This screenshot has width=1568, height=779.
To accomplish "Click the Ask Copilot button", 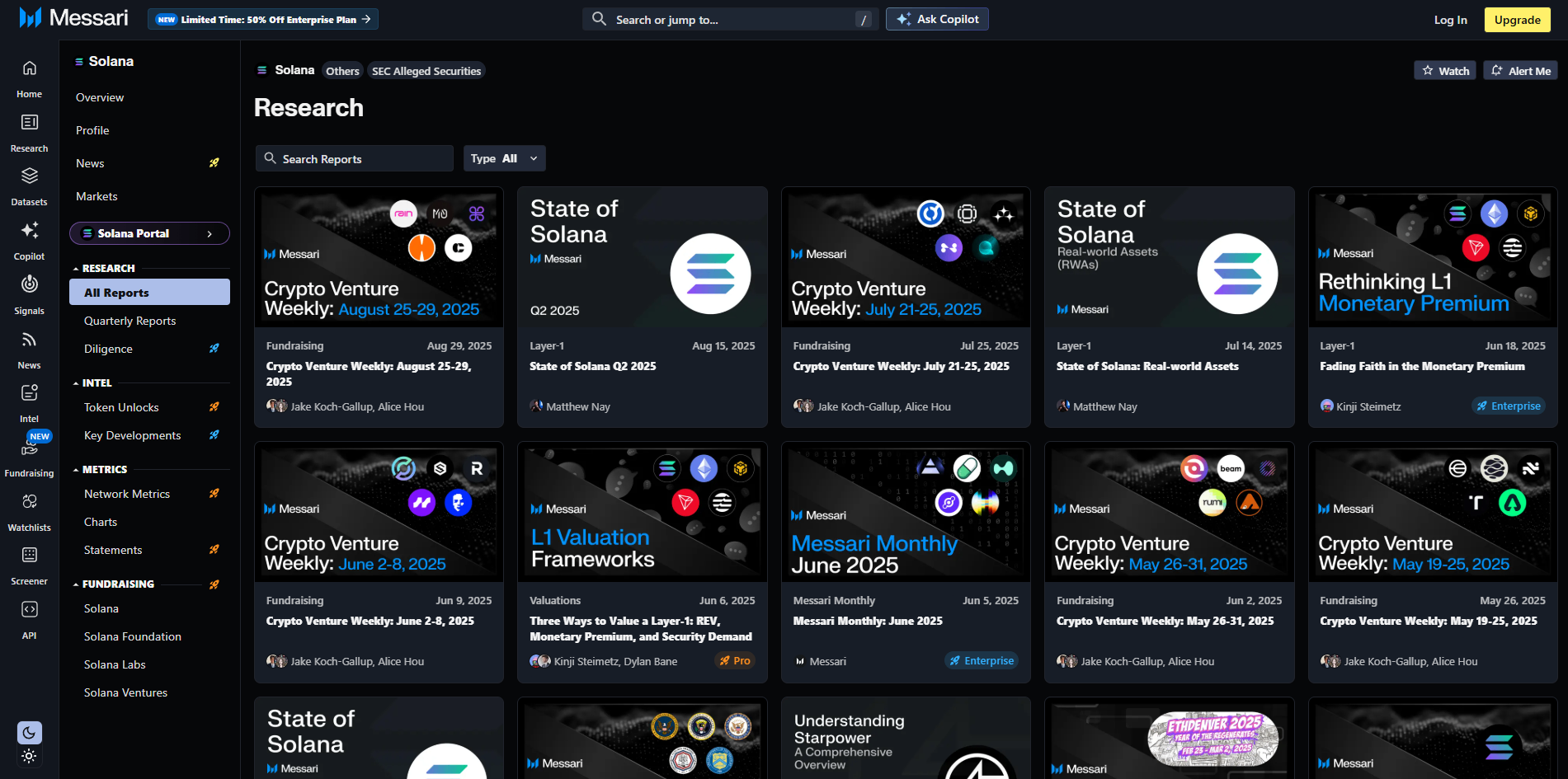I will 937,19.
